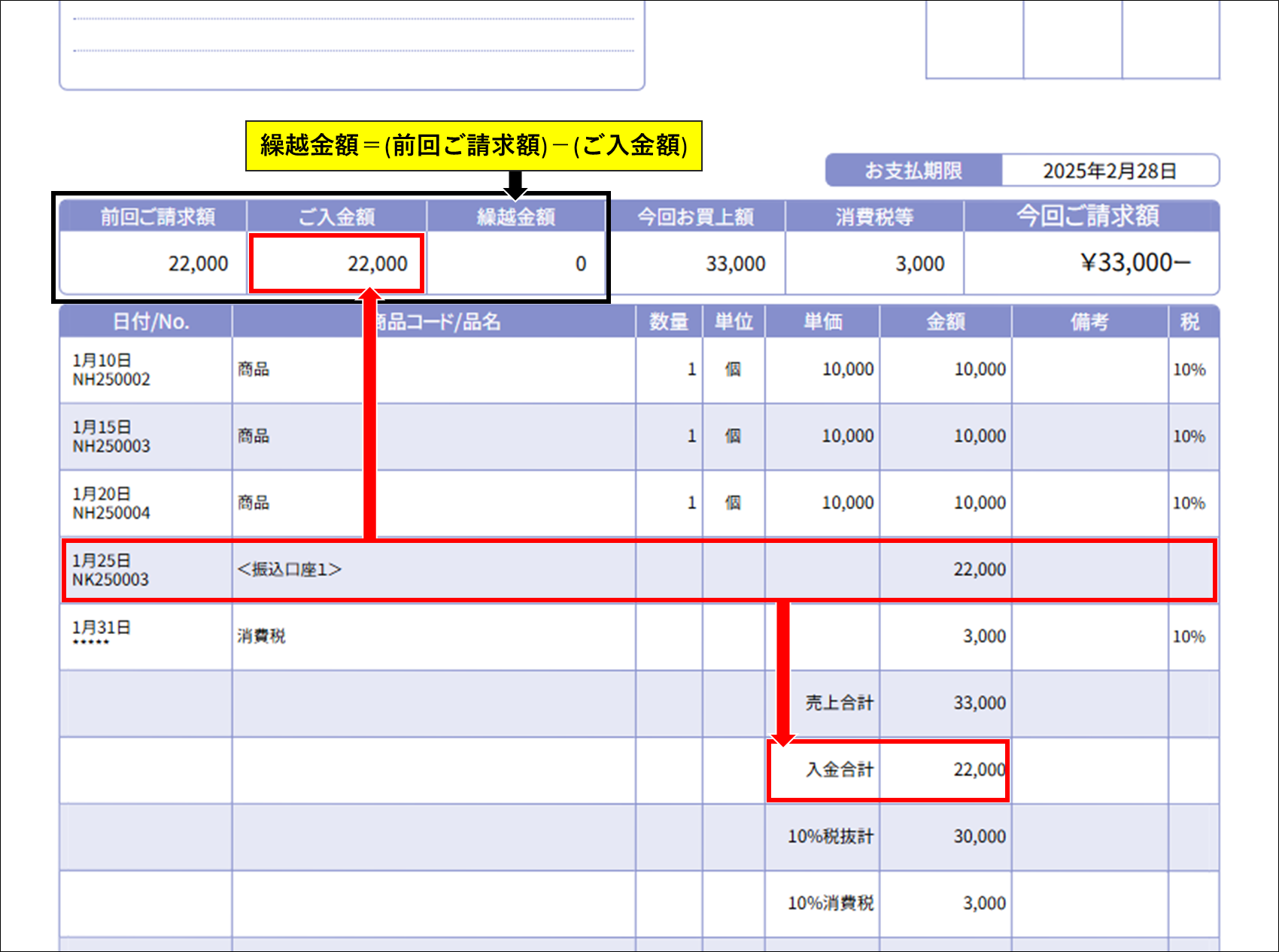Click the payment due date 2025年2月28日
Image resolution: width=1279 pixels, height=952 pixels.
point(1109,171)
